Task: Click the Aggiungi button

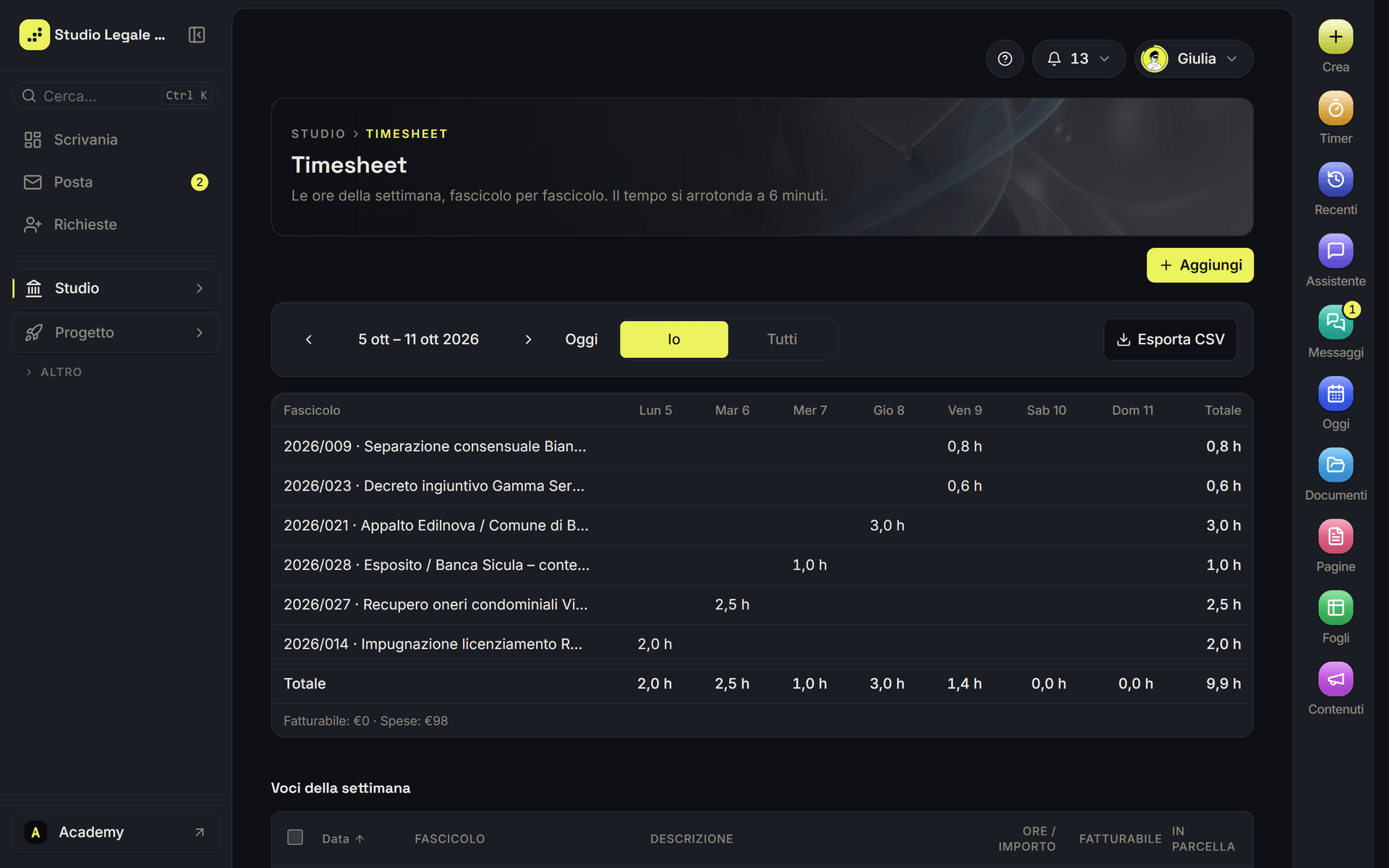Action: [1199, 265]
